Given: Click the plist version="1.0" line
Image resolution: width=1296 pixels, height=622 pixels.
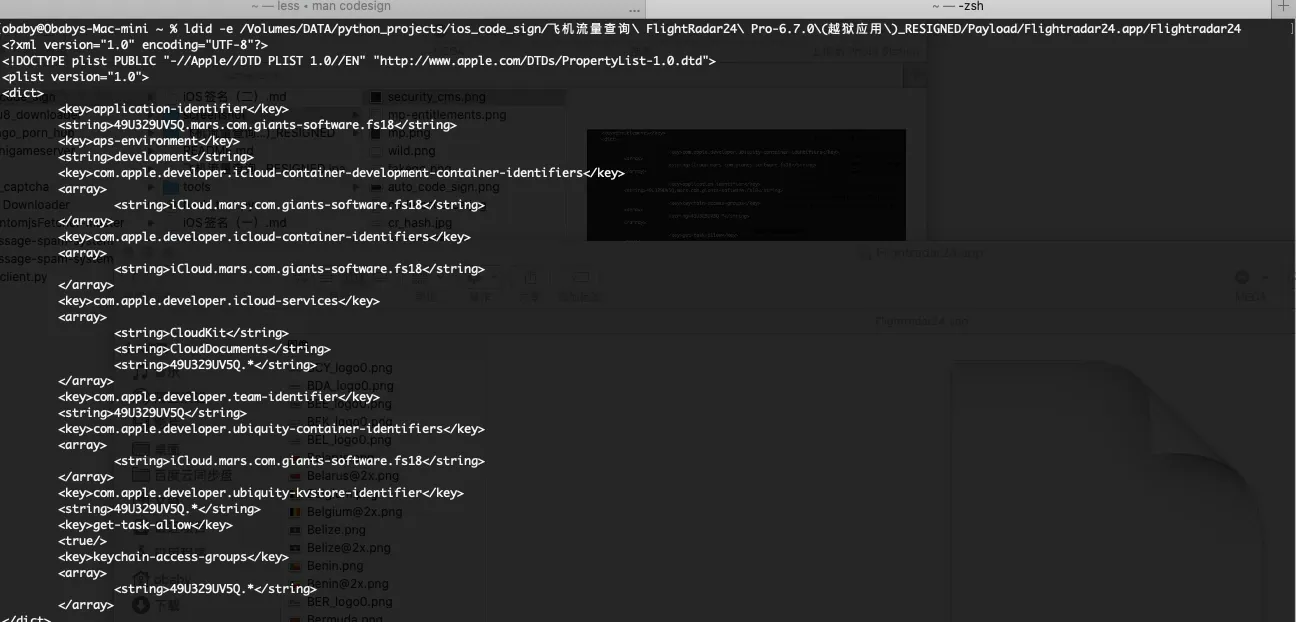Looking at the screenshot, I should (76, 77).
